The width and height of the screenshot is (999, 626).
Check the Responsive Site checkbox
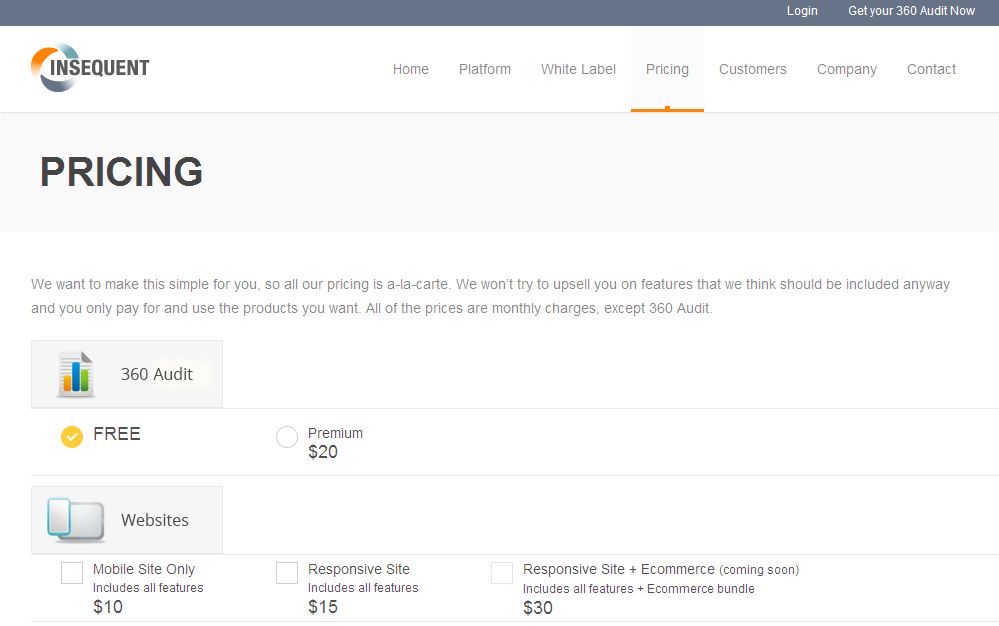click(x=287, y=573)
